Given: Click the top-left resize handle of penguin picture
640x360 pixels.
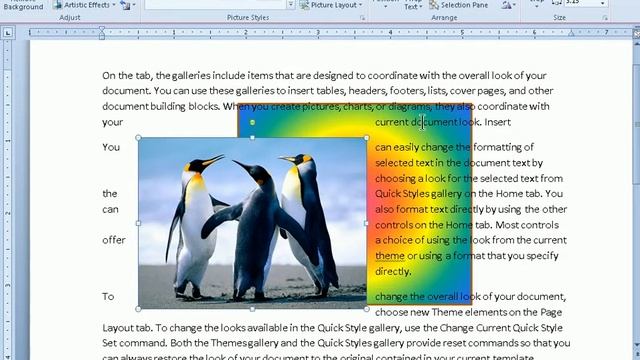Looking at the screenshot, I should click(x=138, y=138).
